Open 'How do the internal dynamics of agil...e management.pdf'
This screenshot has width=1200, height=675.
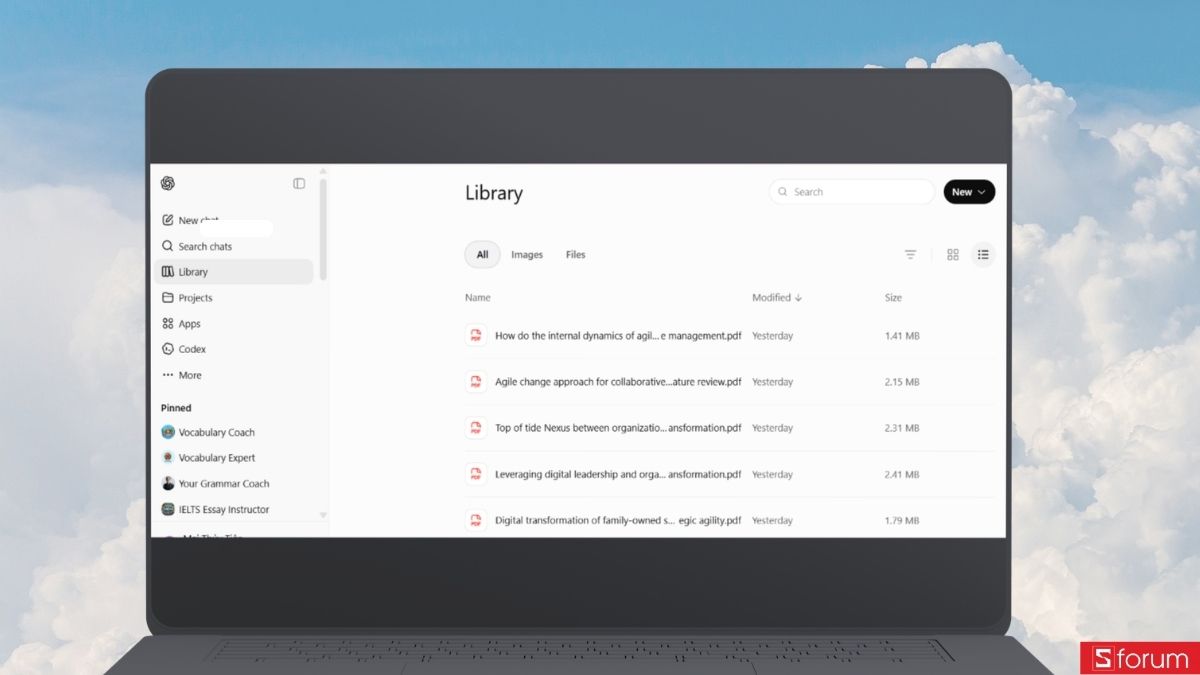click(618, 336)
